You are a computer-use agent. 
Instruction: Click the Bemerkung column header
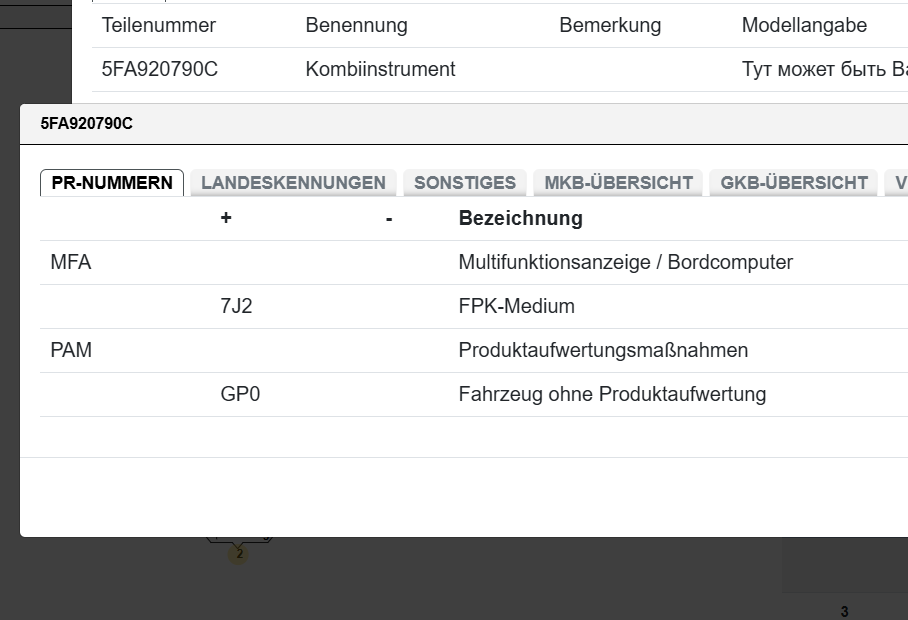pyautogui.click(x=610, y=26)
